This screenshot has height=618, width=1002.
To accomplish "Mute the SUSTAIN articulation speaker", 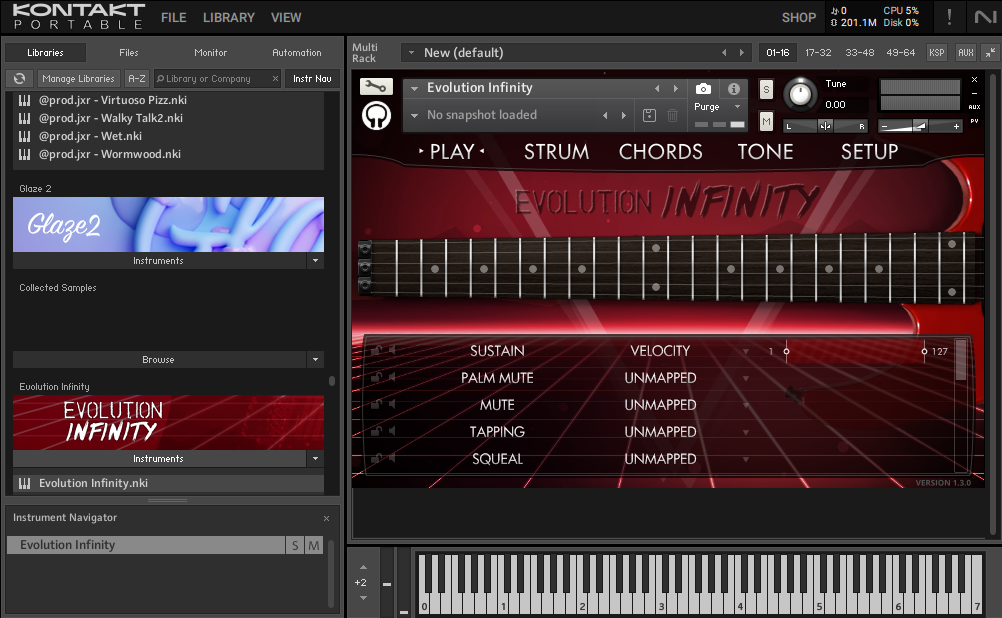I will coord(392,350).
